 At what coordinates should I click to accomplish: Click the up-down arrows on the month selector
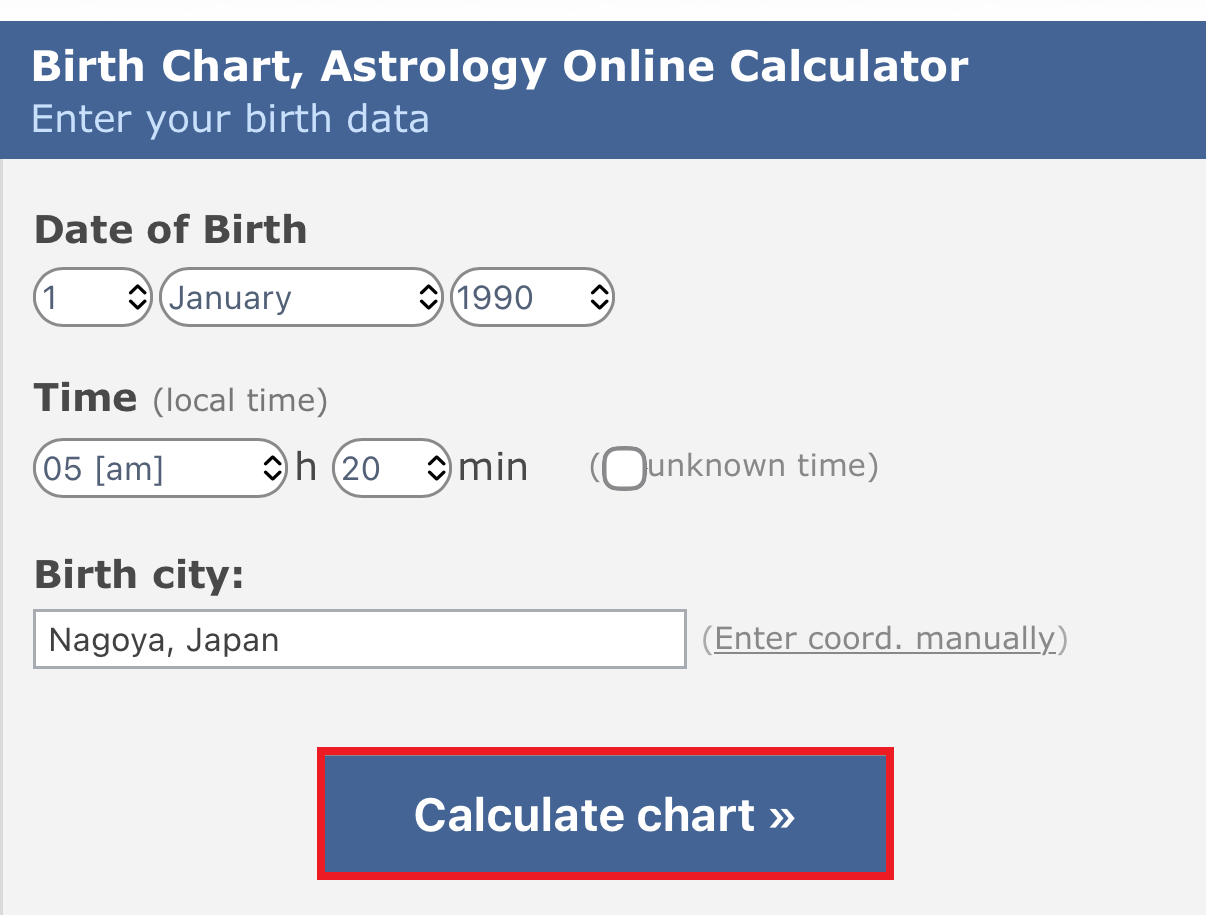point(428,297)
